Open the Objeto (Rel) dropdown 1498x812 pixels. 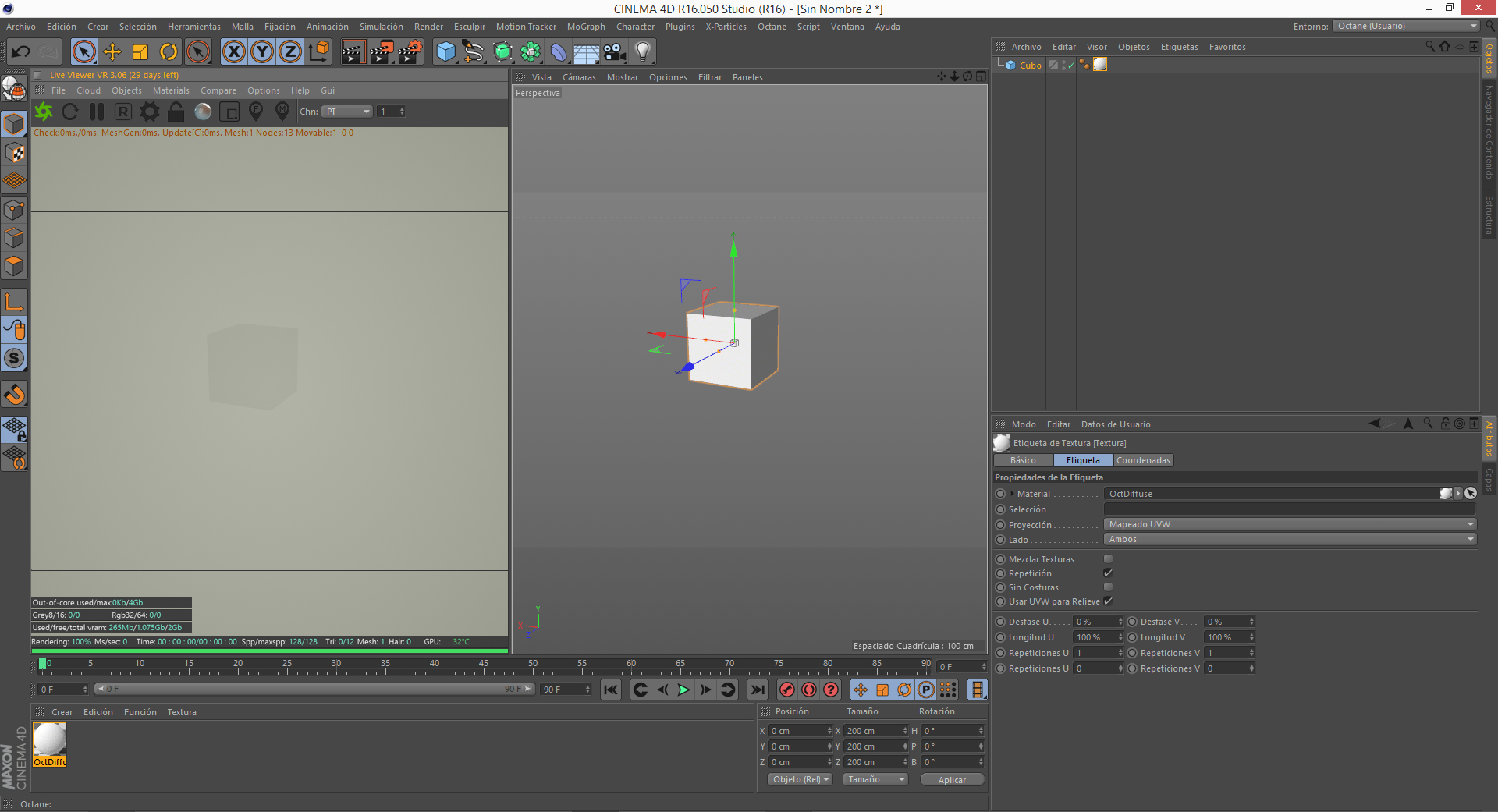(x=800, y=779)
